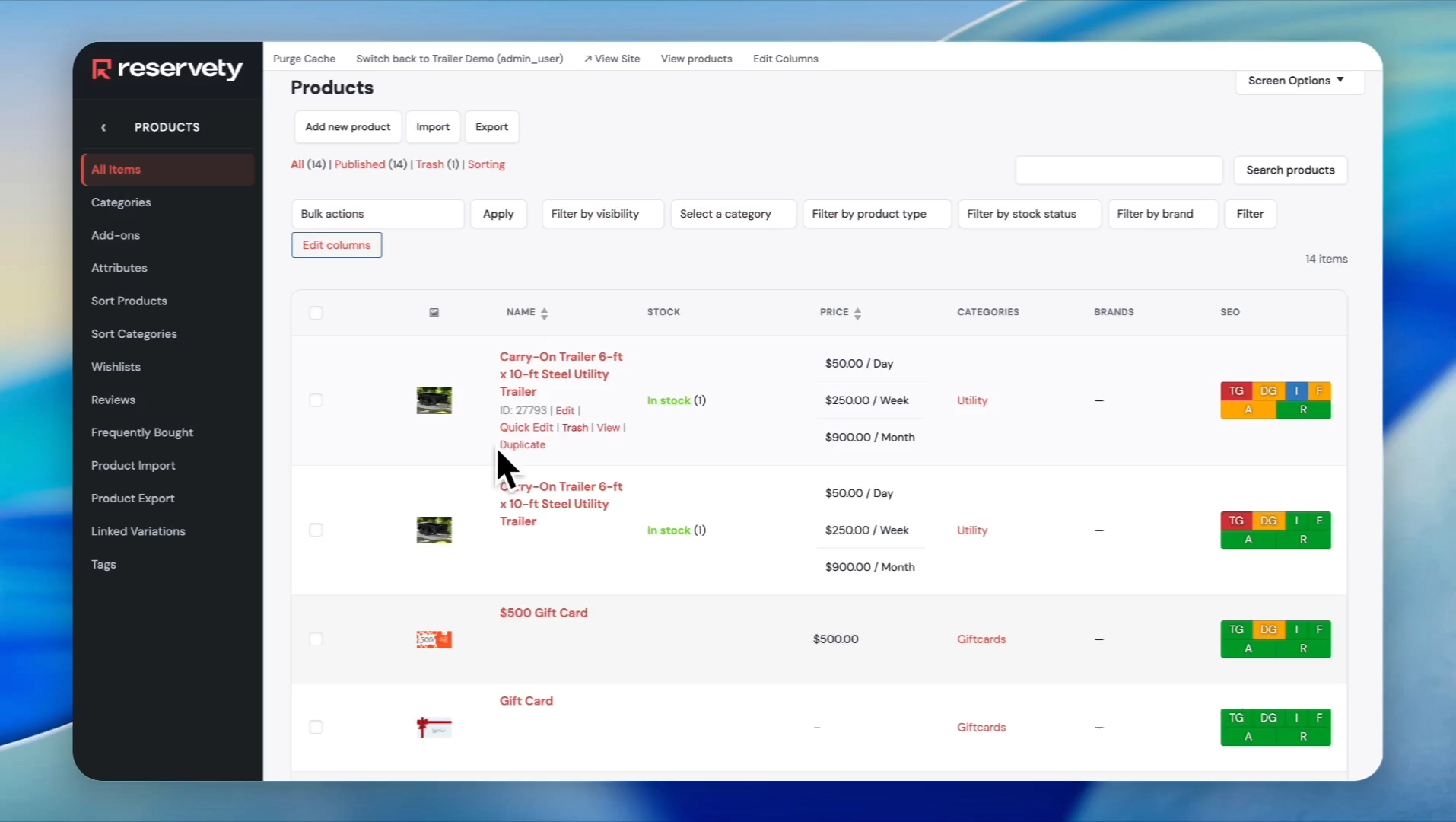Open the $500 Gift Card product link
The image size is (1456, 822).
544,613
